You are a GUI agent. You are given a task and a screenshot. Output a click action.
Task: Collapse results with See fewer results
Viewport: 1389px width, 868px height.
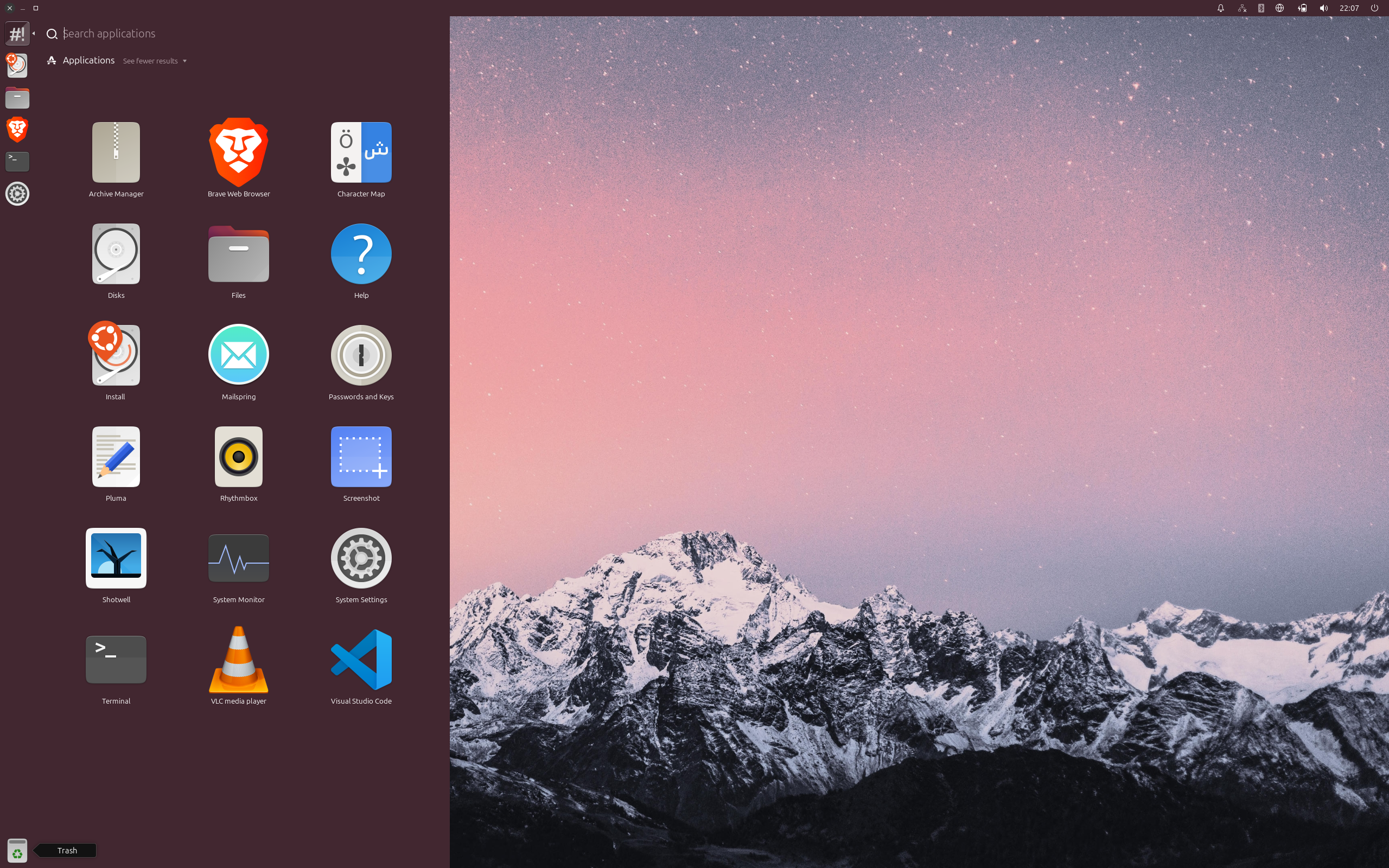click(155, 61)
